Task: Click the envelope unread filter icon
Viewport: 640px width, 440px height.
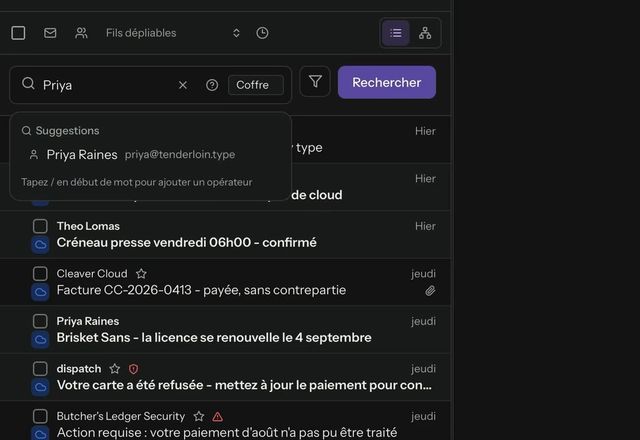Action: [x=50, y=33]
